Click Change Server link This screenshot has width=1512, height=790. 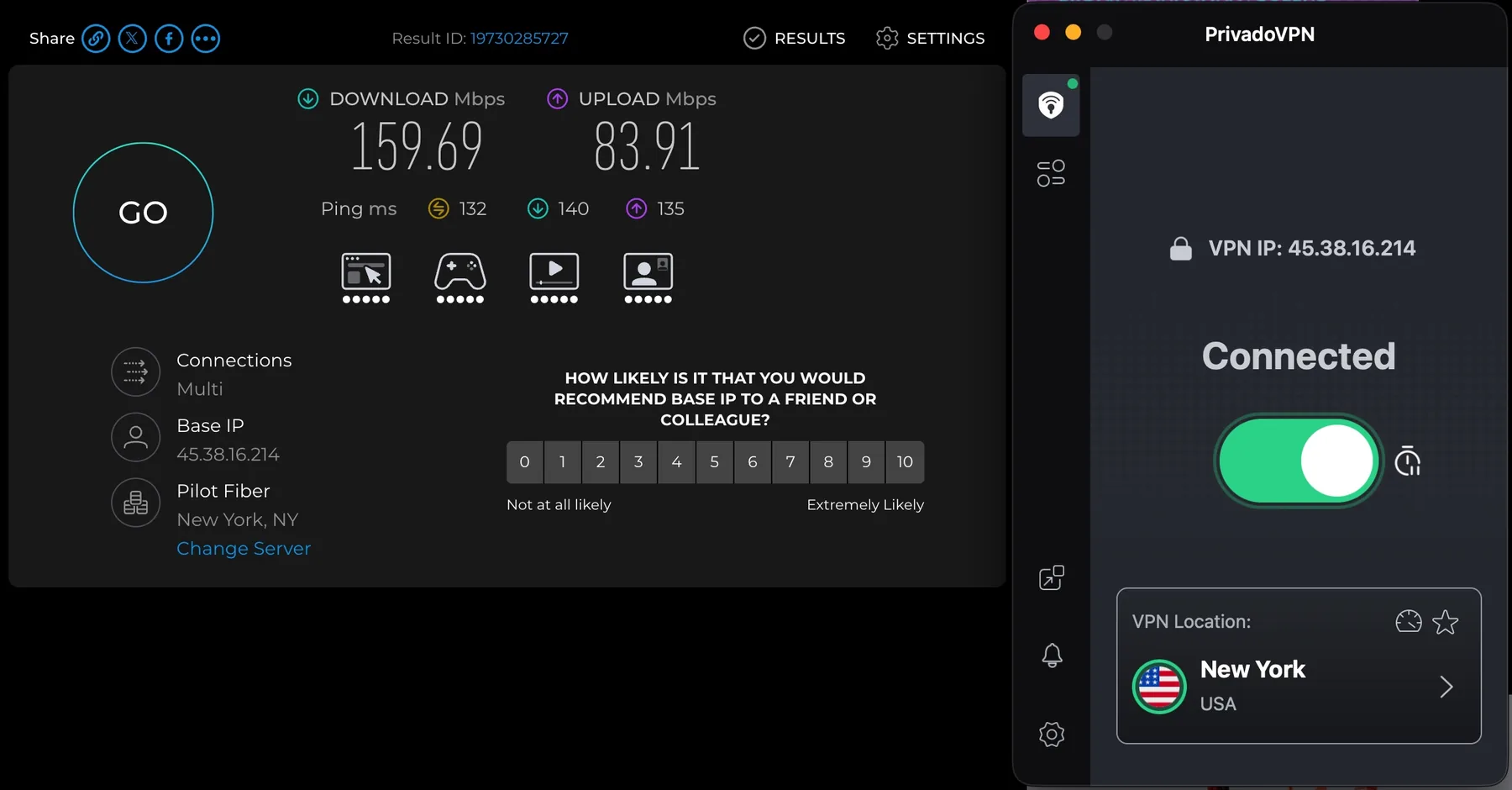[x=244, y=549]
